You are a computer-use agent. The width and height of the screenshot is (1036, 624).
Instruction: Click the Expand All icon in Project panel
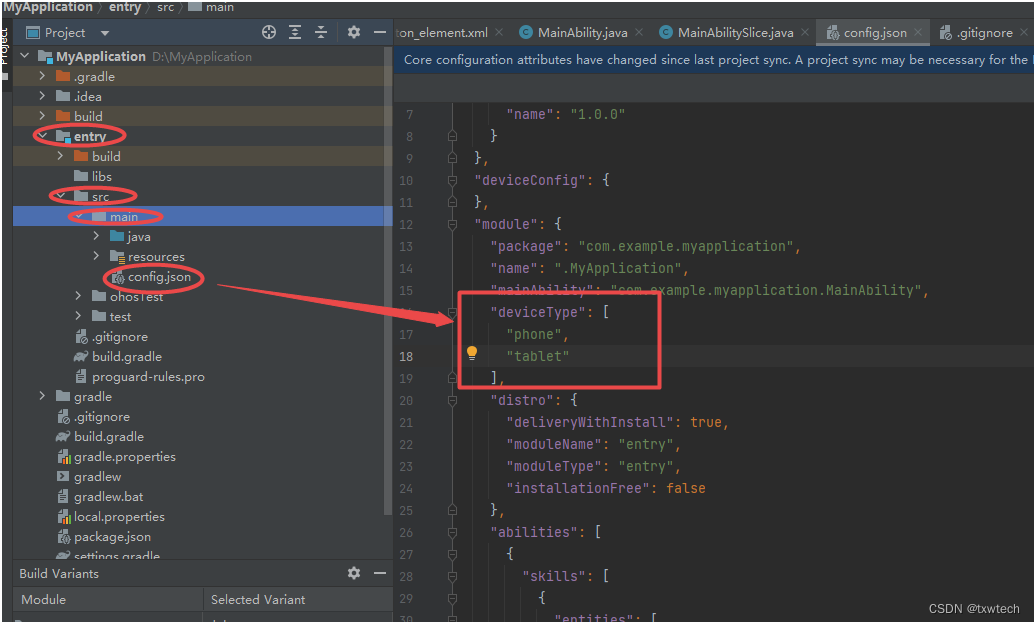295,32
